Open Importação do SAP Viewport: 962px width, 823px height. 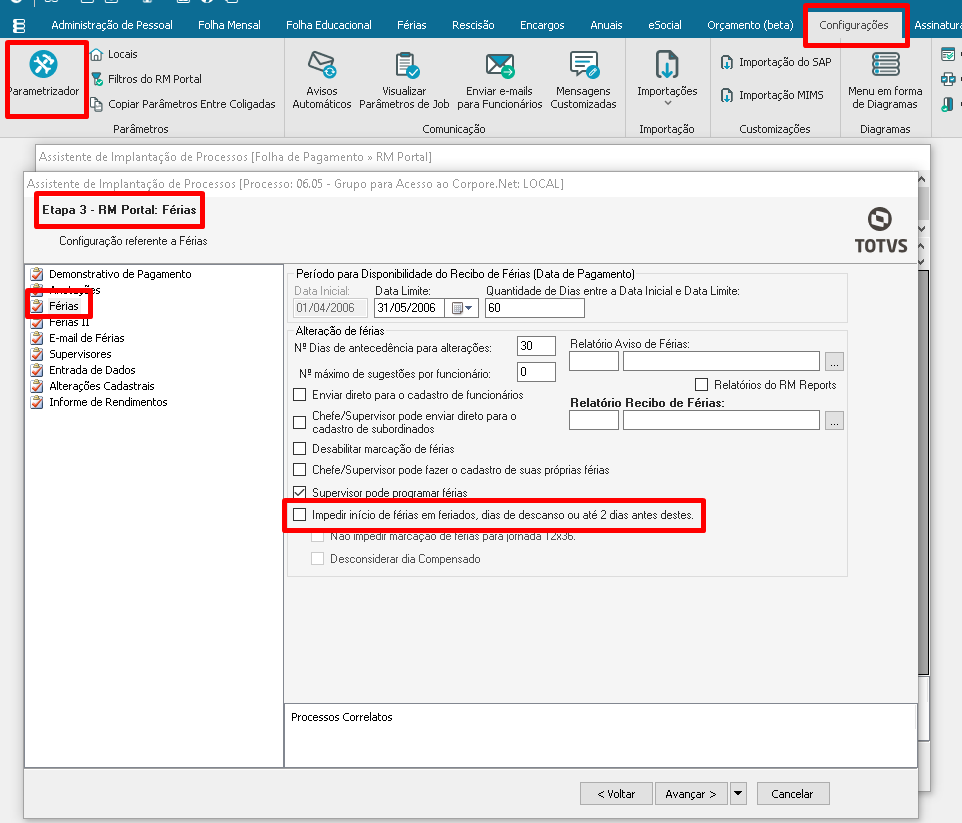click(777, 62)
